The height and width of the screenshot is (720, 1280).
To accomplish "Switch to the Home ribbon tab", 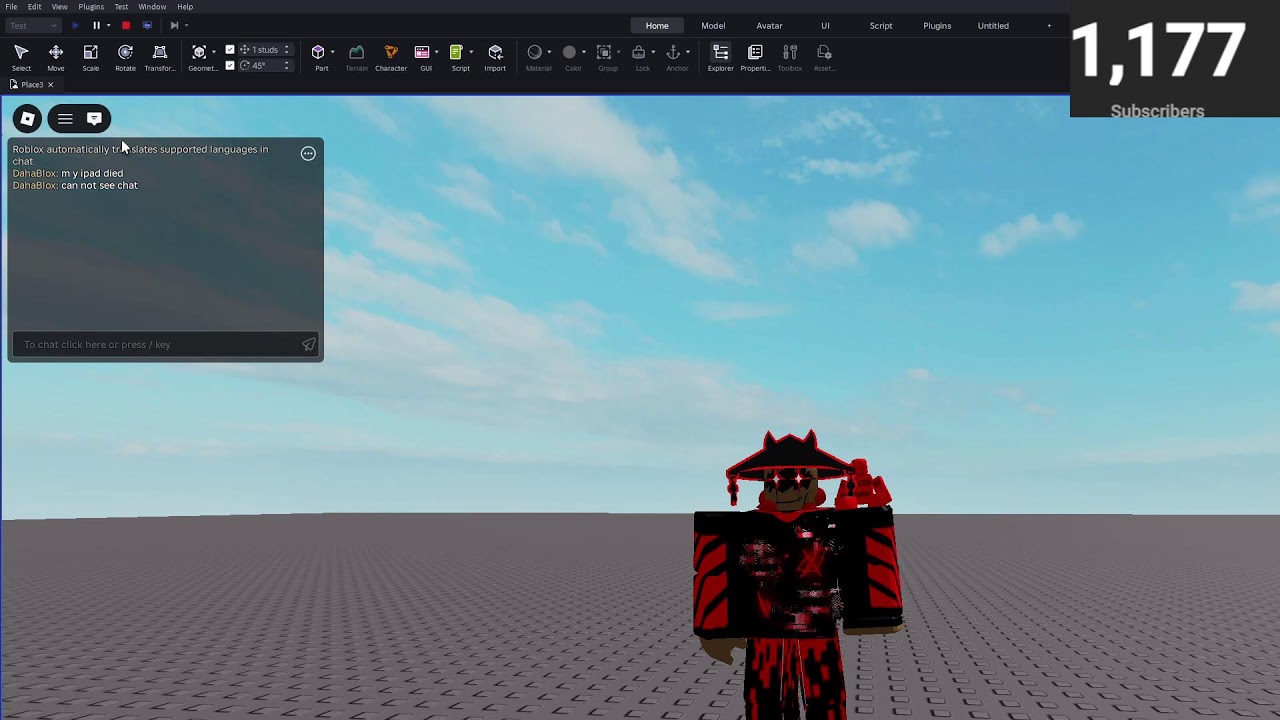I will [657, 26].
